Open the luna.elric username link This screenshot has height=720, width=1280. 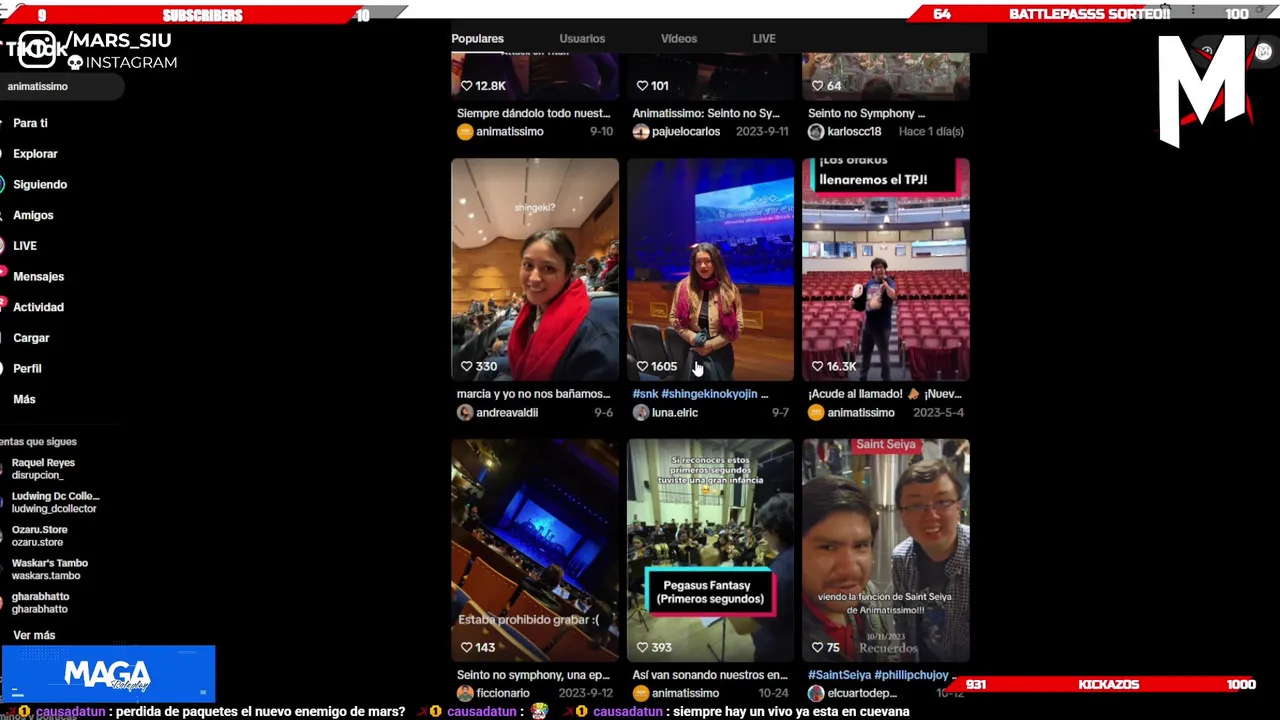(675, 412)
